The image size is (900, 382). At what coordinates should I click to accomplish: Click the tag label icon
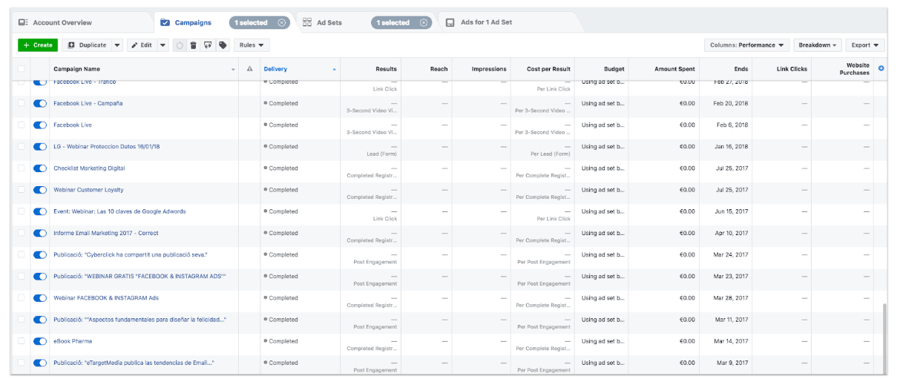click(x=223, y=45)
